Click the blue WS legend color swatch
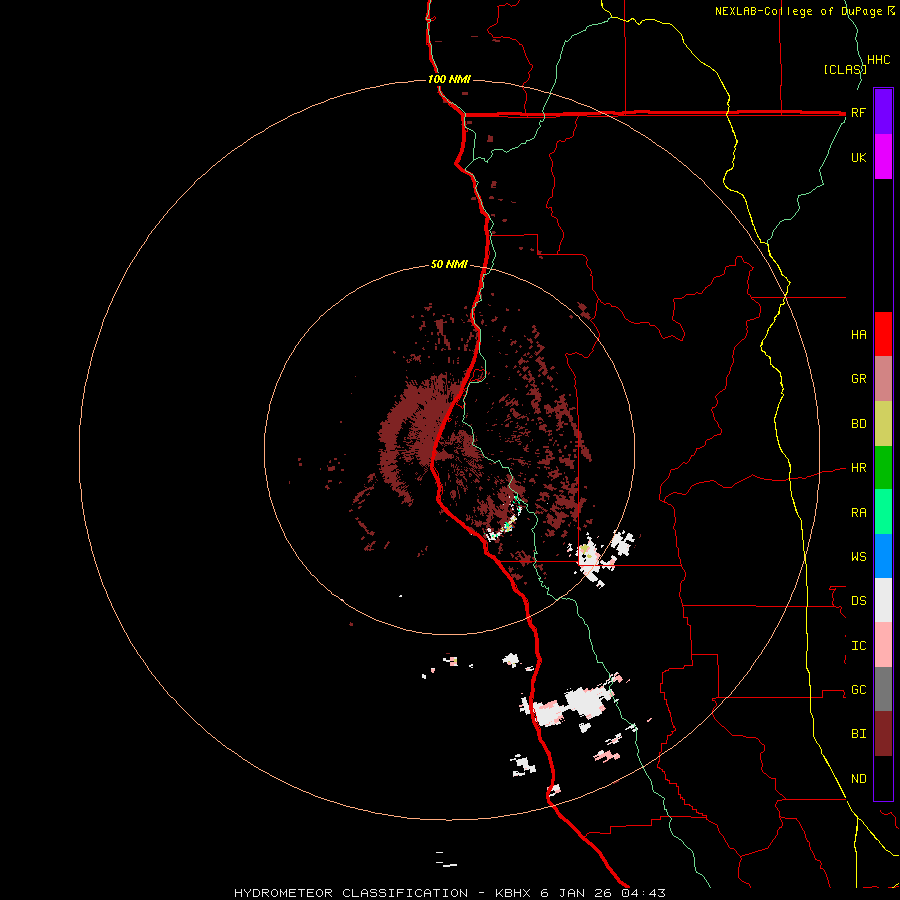The image size is (900, 900). click(x=883, y=556)
